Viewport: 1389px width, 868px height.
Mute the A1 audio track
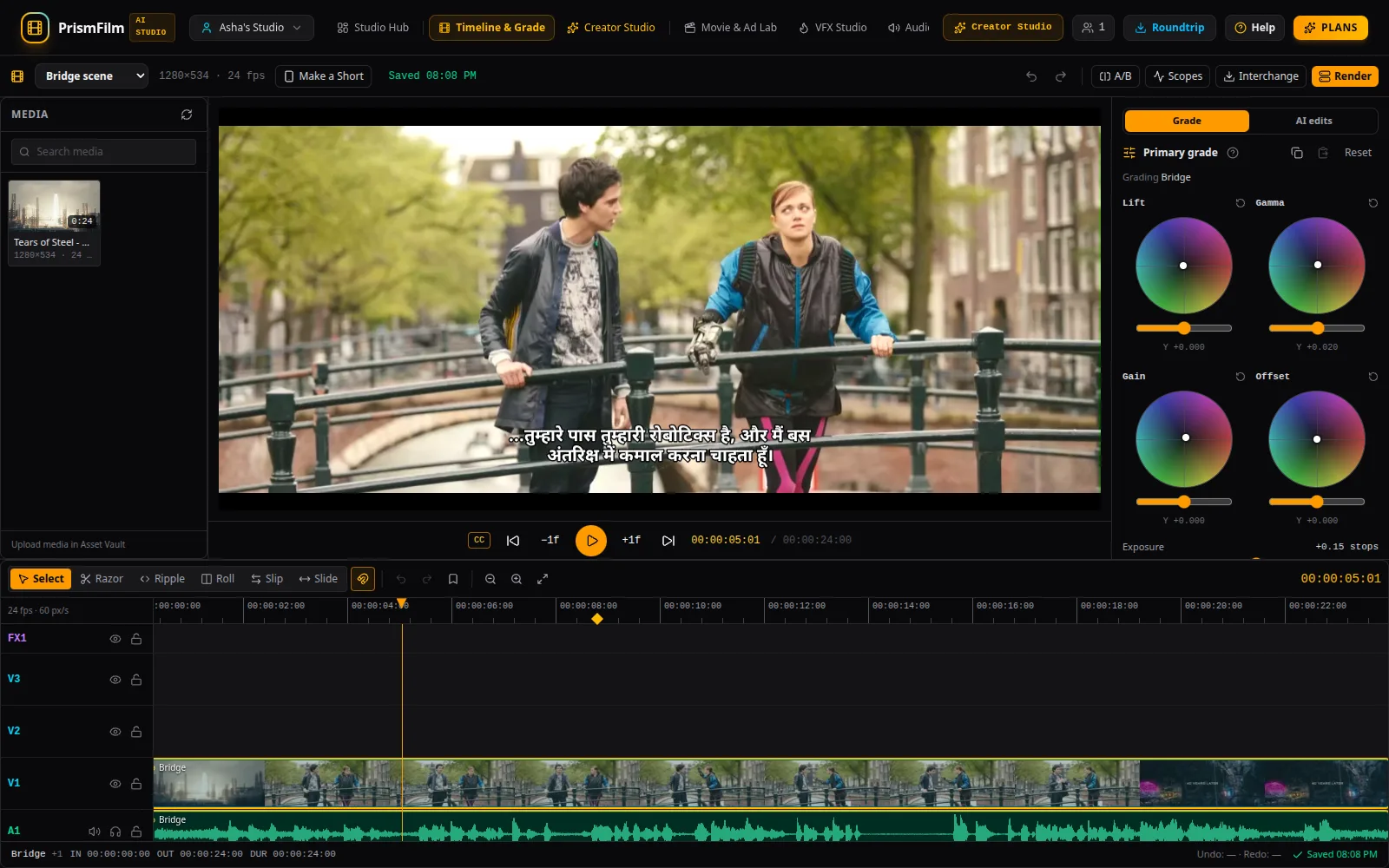click(x=95, y=832)
